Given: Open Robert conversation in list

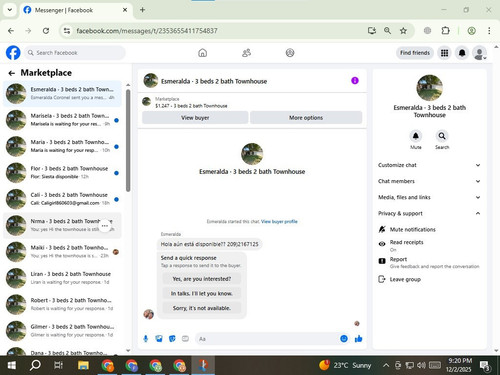Looking at the screenshot, I should pos(62,304).
